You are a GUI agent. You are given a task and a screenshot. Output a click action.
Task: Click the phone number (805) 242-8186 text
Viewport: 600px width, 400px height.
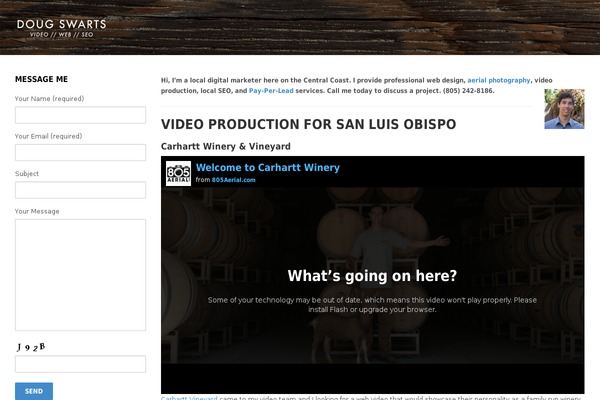pos(468,91)
